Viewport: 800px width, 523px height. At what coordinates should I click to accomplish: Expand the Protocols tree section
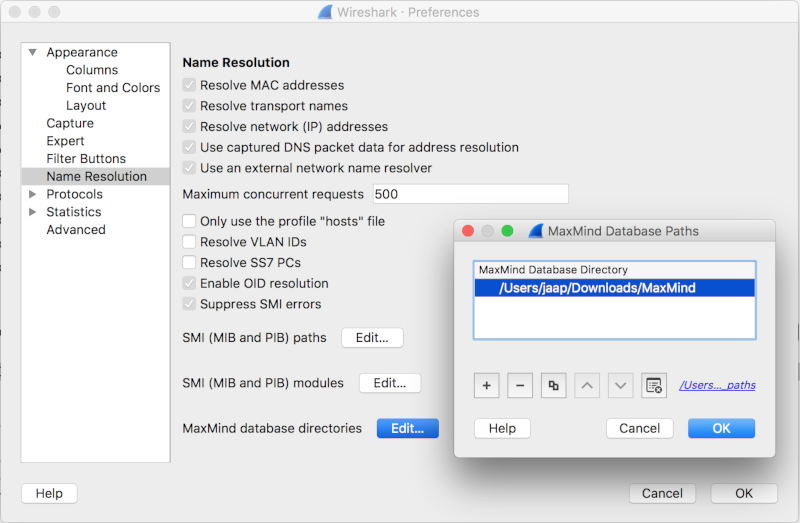point(33,194)
